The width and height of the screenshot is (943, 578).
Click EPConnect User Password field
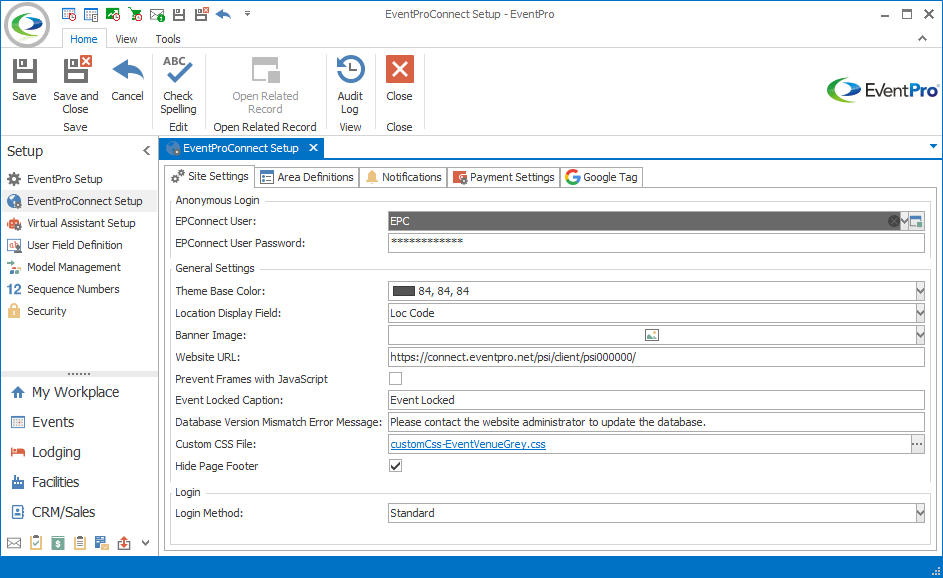click(656, 243)
